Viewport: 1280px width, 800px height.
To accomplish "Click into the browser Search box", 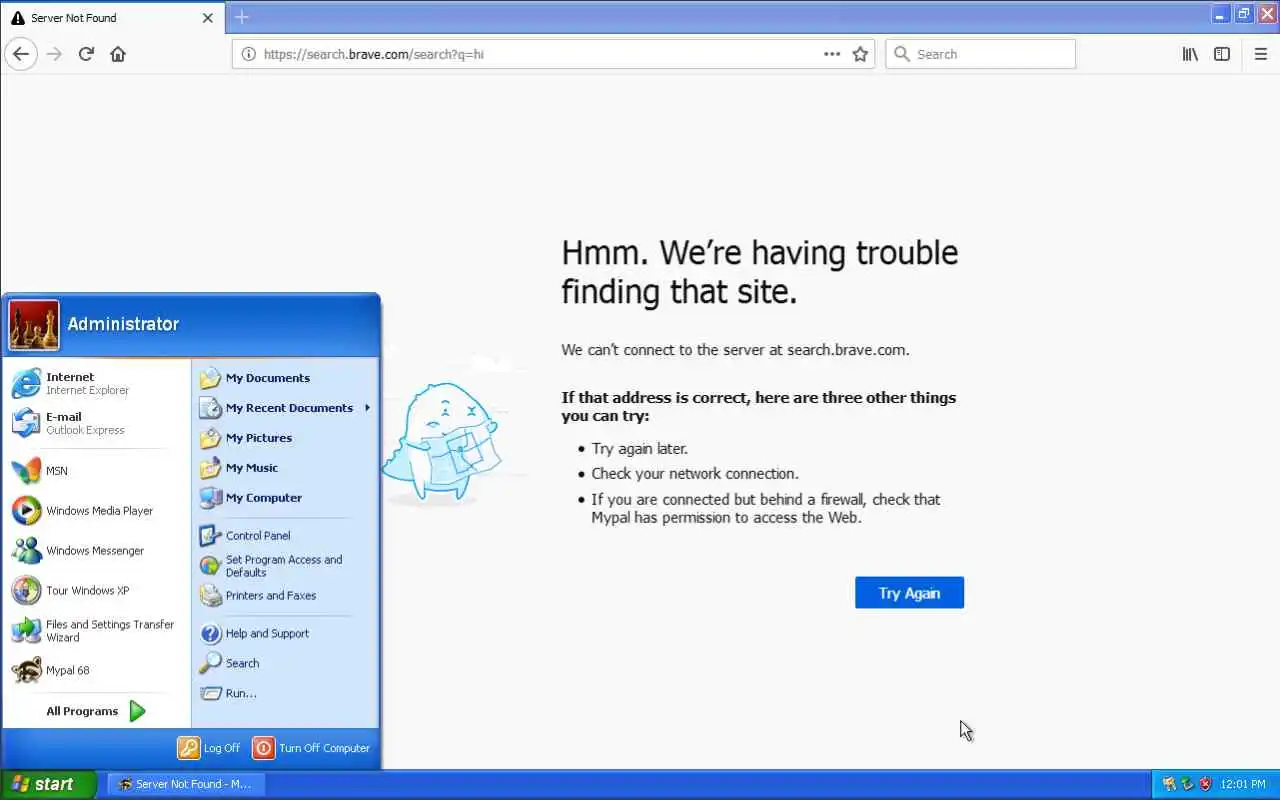I will 980,54.
